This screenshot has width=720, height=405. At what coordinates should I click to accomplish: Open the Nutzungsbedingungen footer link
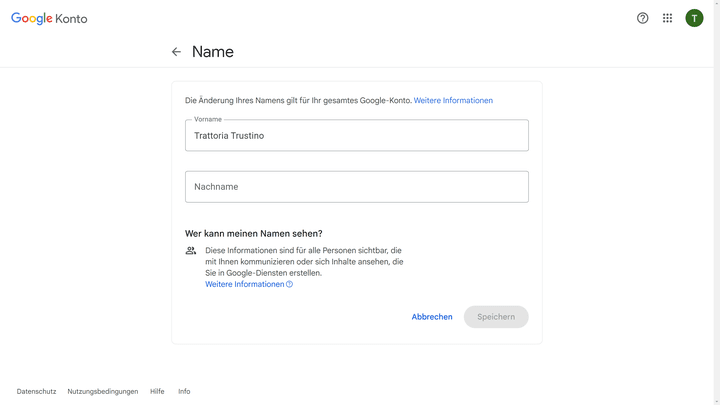click(103, 391)
